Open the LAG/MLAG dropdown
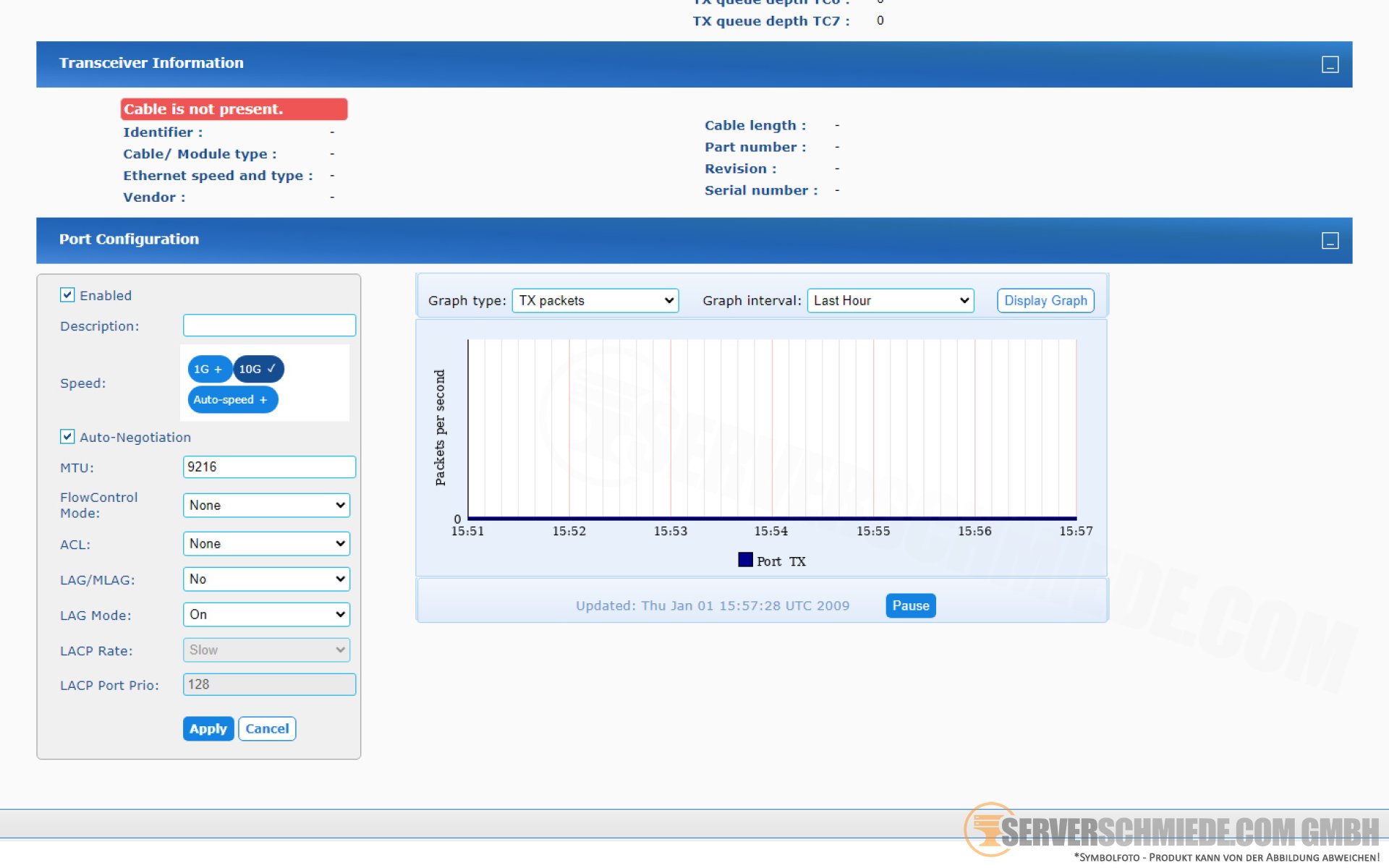Image resolution: width=1389 pixels, height=868 pixels. pos(266,579)
